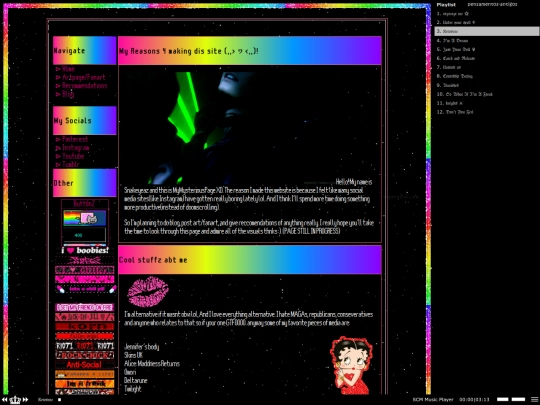Image resolution: width=540 pixels, height=405 pixels.
Task: Click the current track title in player bar
Action: tap(45, 400)
